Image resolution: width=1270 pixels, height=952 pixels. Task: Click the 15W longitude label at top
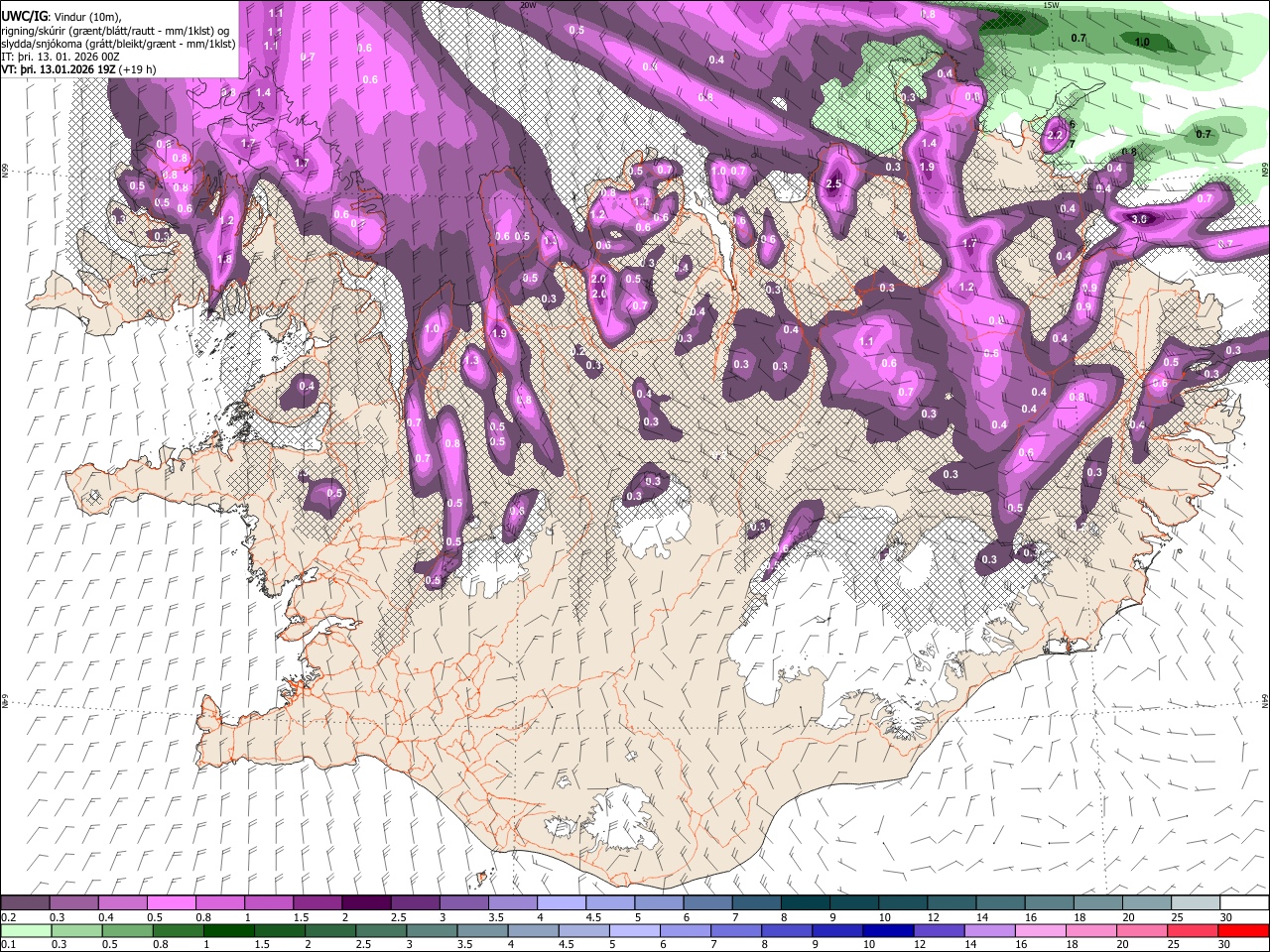pos(1050,5)
